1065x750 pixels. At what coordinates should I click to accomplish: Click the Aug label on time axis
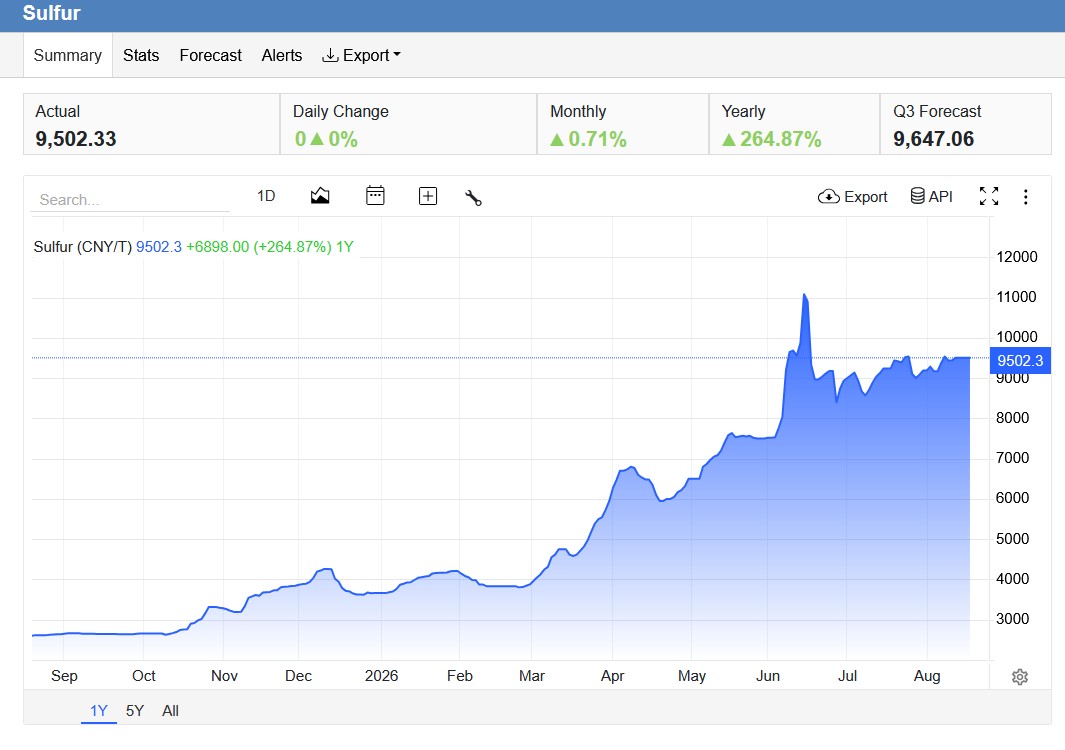click(927, 676)
